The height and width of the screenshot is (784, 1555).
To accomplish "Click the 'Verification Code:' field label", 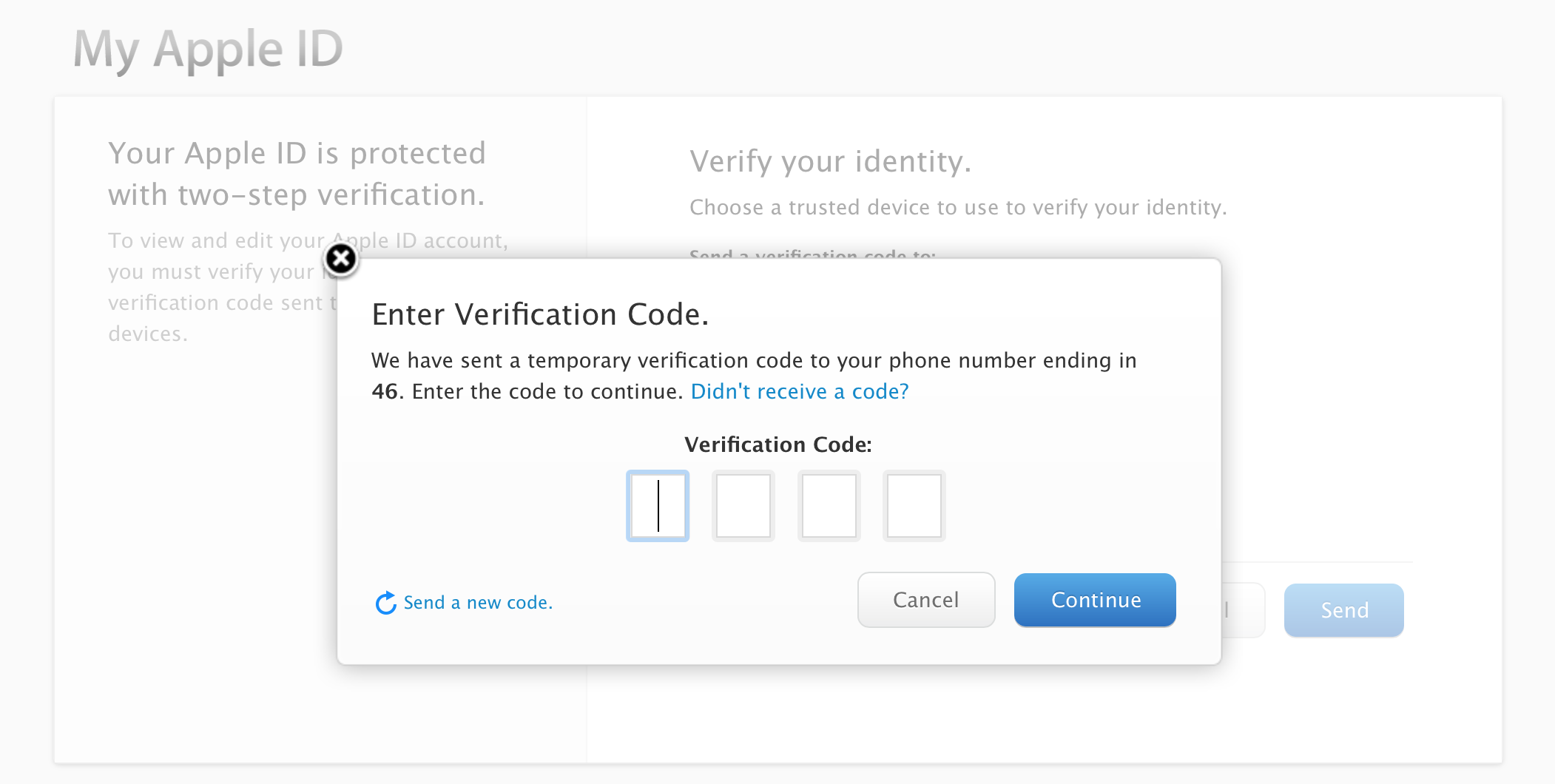I will [778, 445].
